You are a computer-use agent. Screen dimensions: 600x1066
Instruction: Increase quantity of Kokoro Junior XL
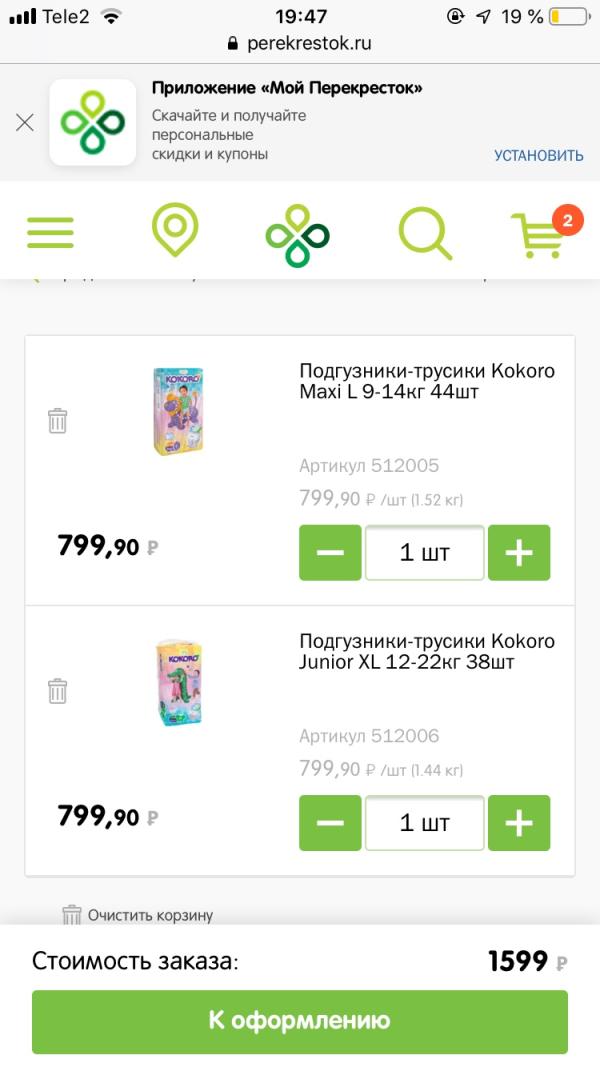(x=519, y=823)
